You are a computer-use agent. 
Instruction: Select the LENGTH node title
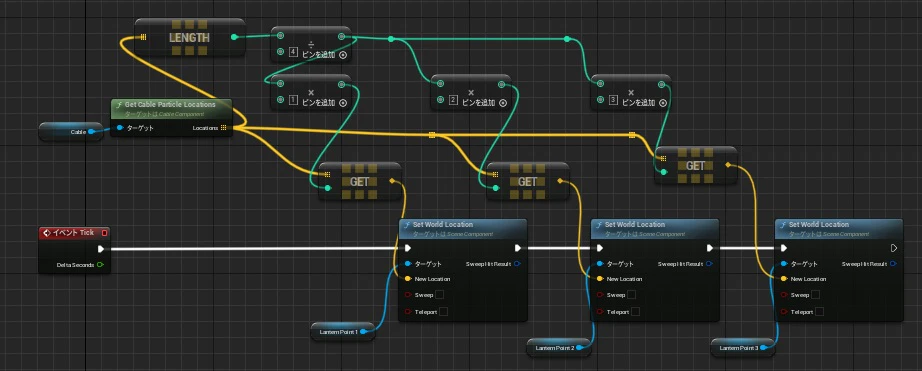tap(189, 38)
